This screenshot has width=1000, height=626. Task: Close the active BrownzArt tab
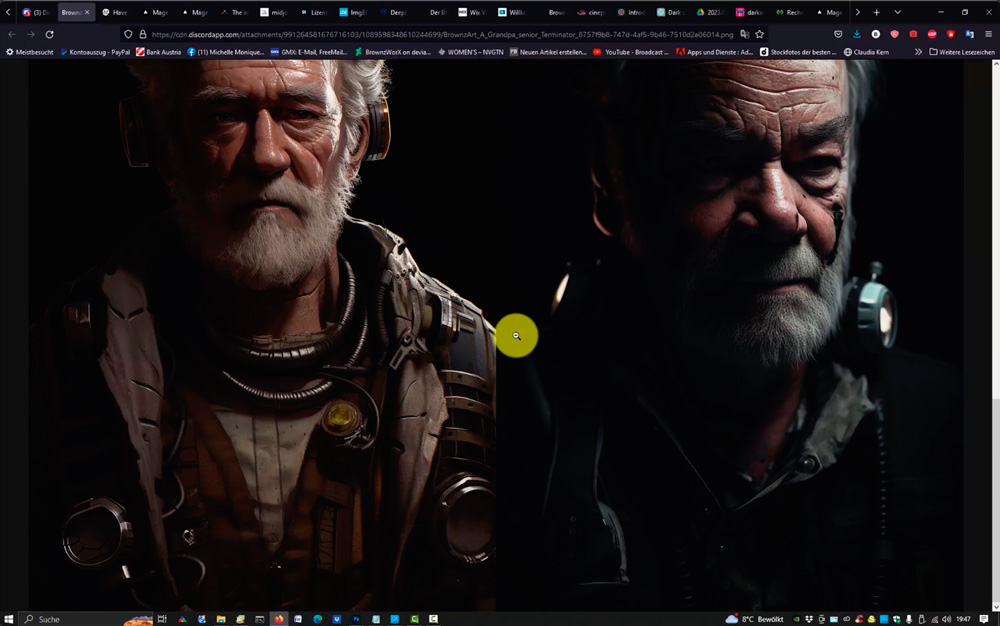(87, 12)
